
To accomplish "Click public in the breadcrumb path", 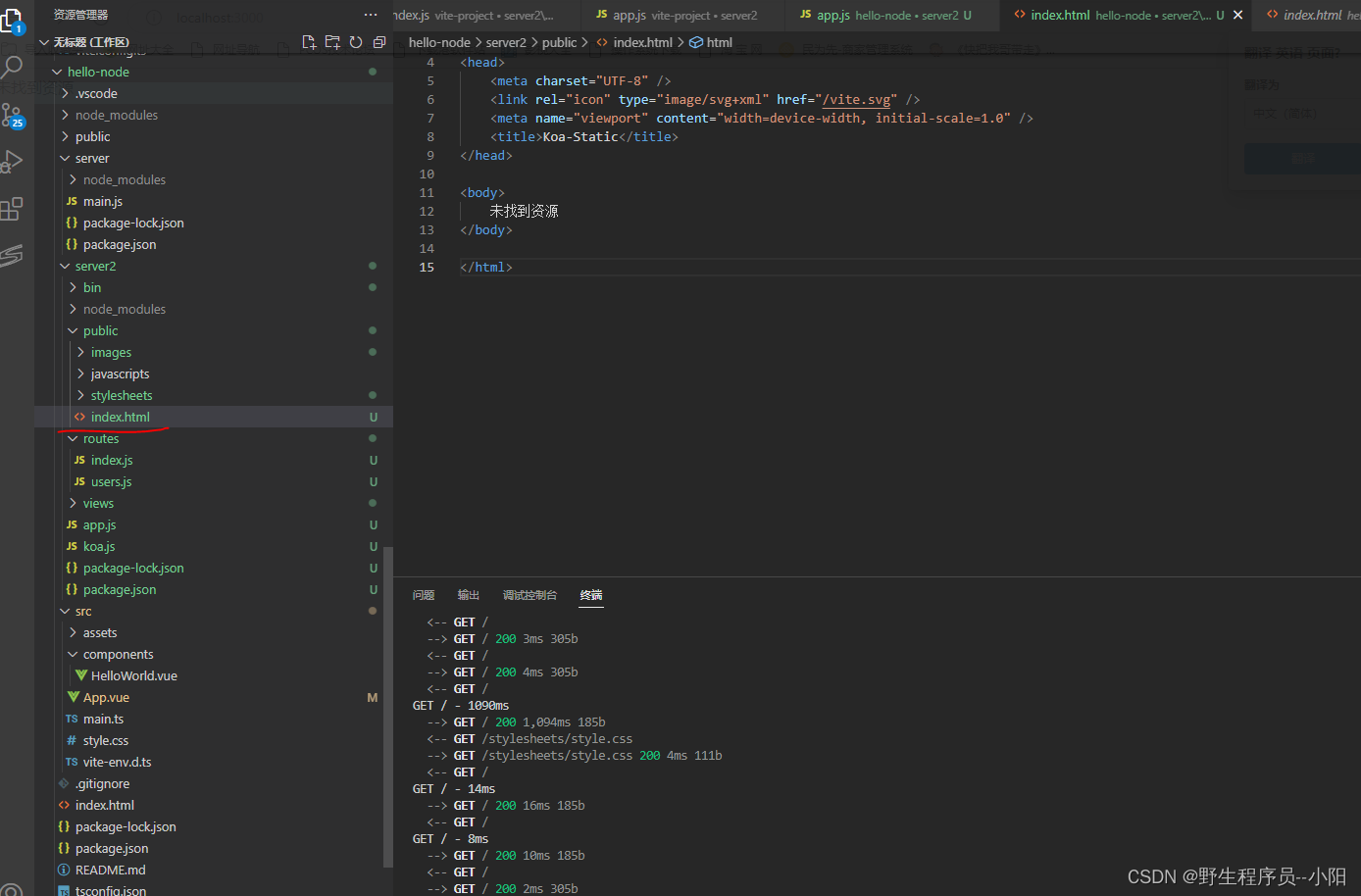I will point(559,42).
